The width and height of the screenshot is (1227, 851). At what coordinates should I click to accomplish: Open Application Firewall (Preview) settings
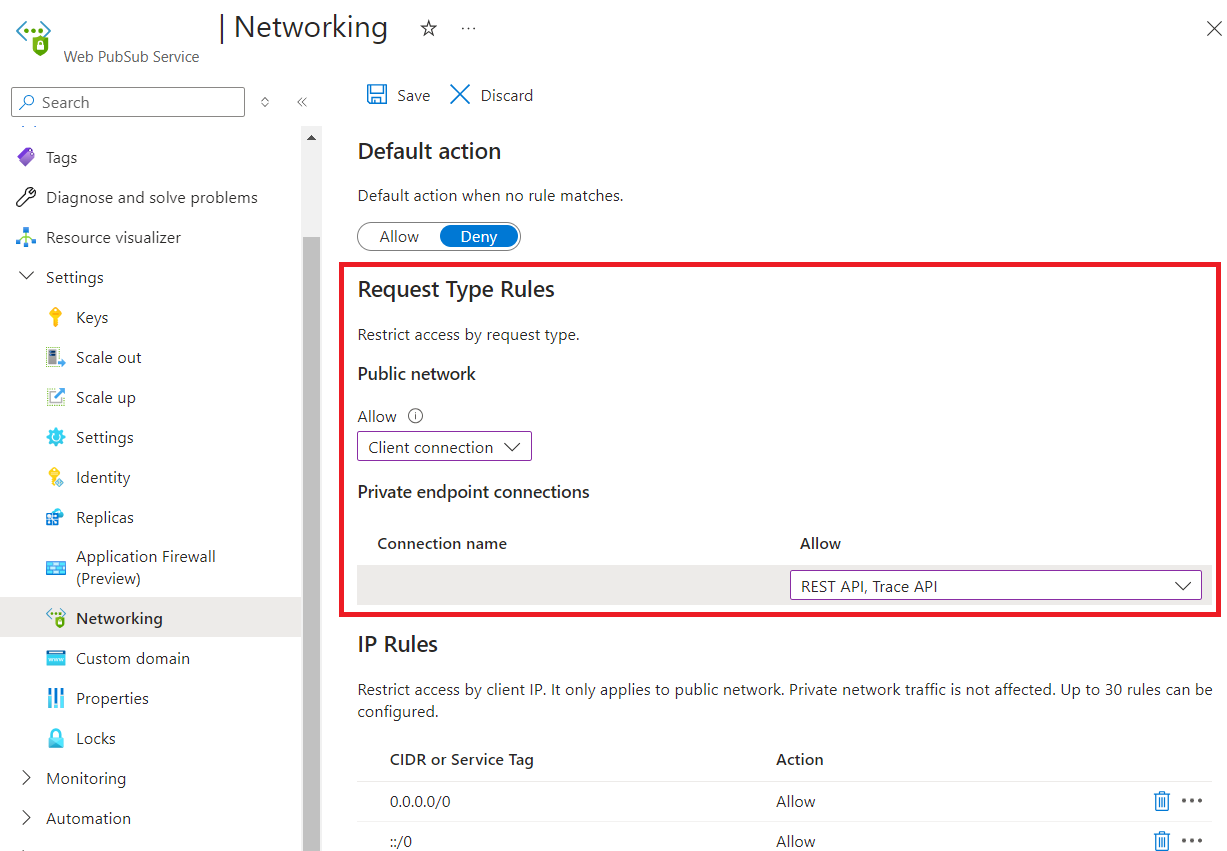[145, 567]
